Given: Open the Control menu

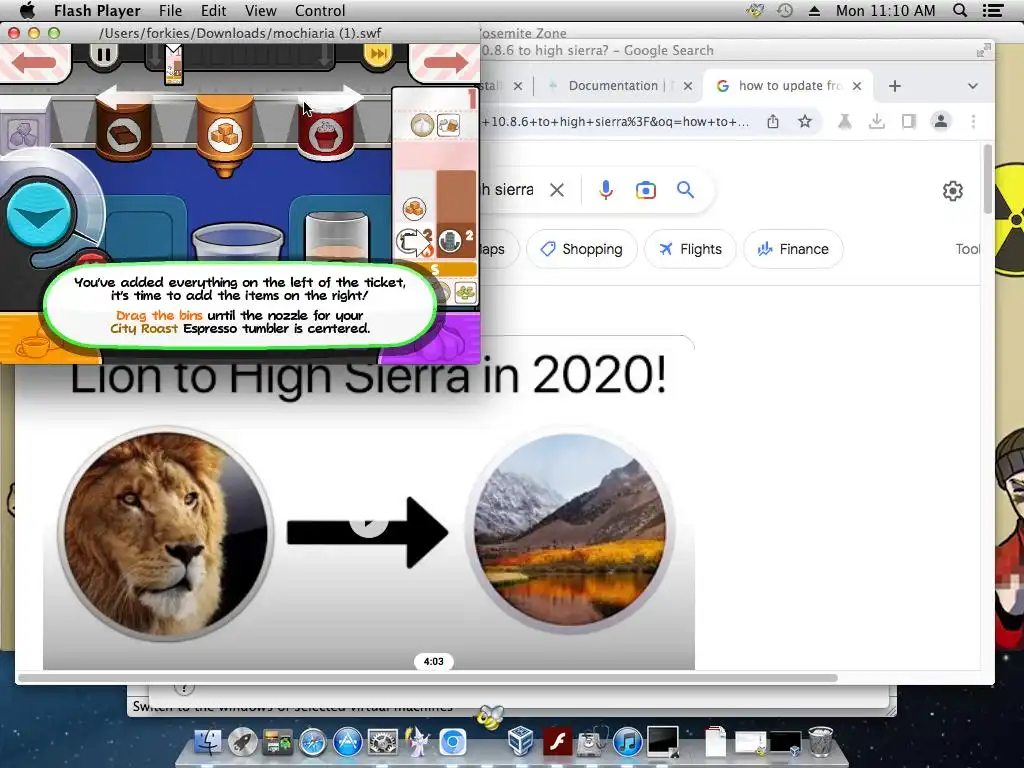Looking at the screenshot, I should click(320, 10).
